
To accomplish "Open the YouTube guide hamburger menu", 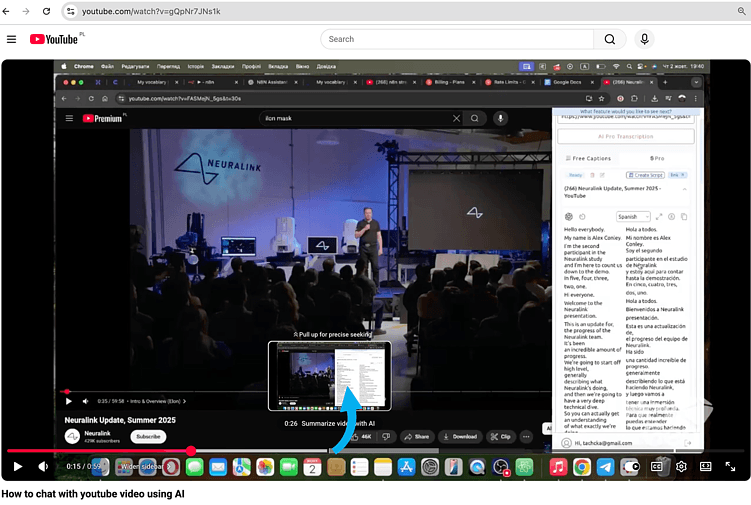I will point(11,39).
